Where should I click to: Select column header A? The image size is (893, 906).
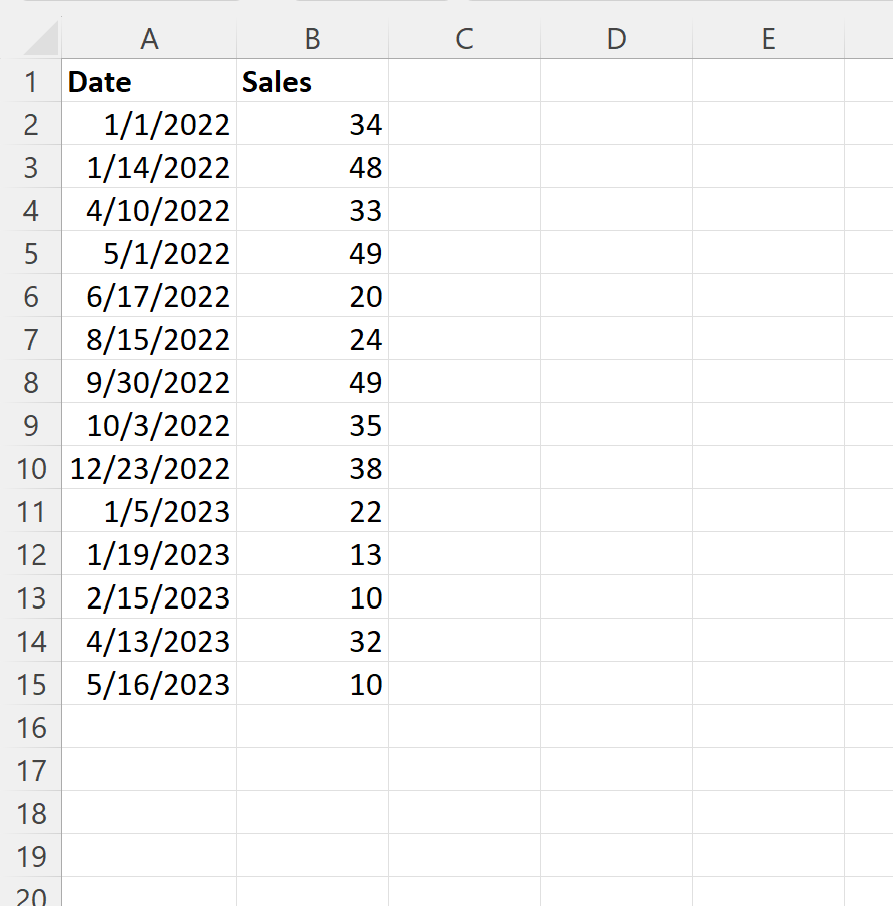(149, 39)
